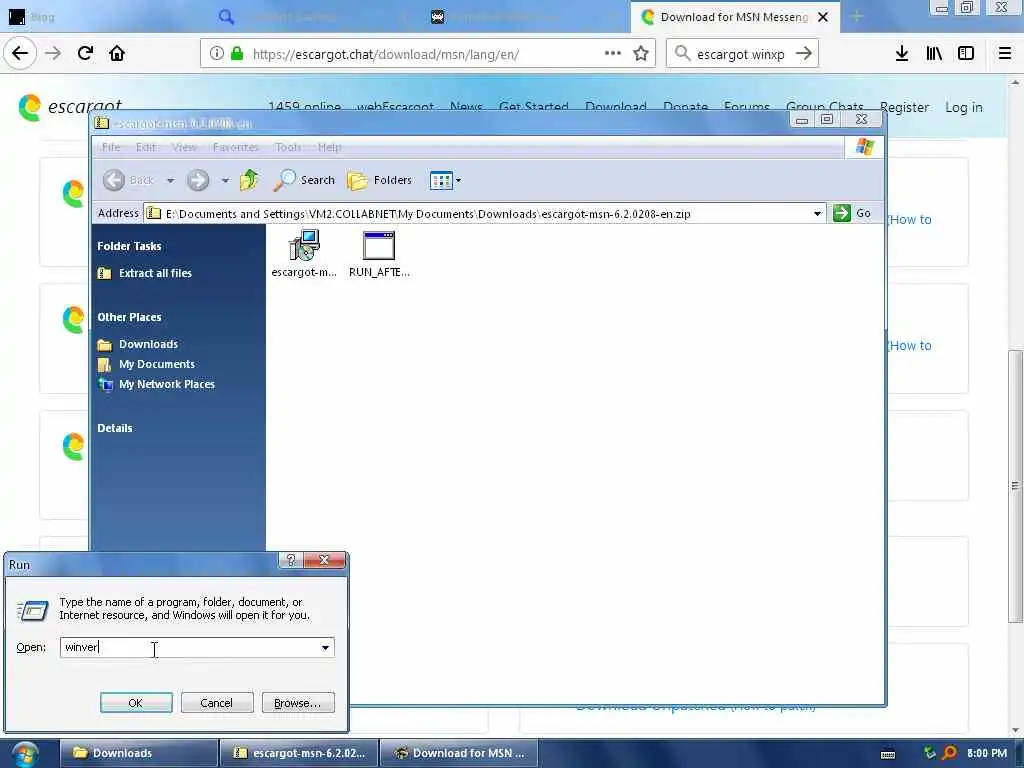The height and width of the screenshot is (768, 1024).
Task: Click Extract all files task
Action: point(155,273)
